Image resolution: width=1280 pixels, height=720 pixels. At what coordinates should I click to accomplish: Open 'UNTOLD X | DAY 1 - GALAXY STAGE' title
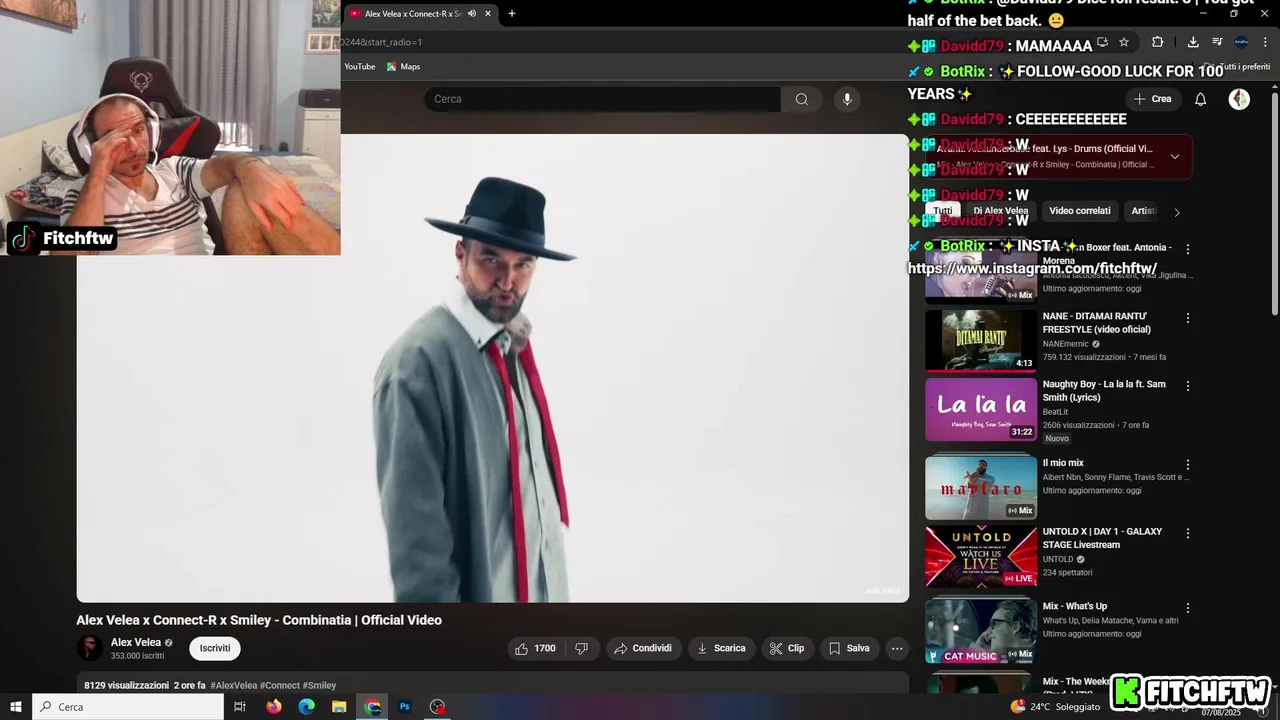tap(1102, 538)
